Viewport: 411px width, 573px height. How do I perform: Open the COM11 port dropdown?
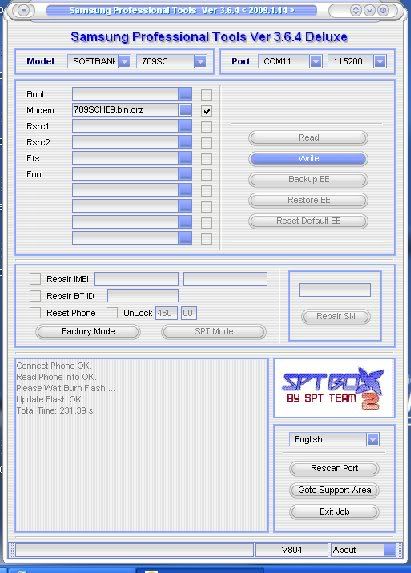coord(316,62)
